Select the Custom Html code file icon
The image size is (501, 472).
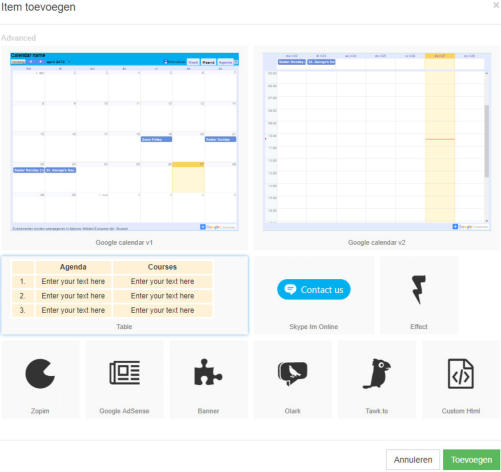(461, 374)
